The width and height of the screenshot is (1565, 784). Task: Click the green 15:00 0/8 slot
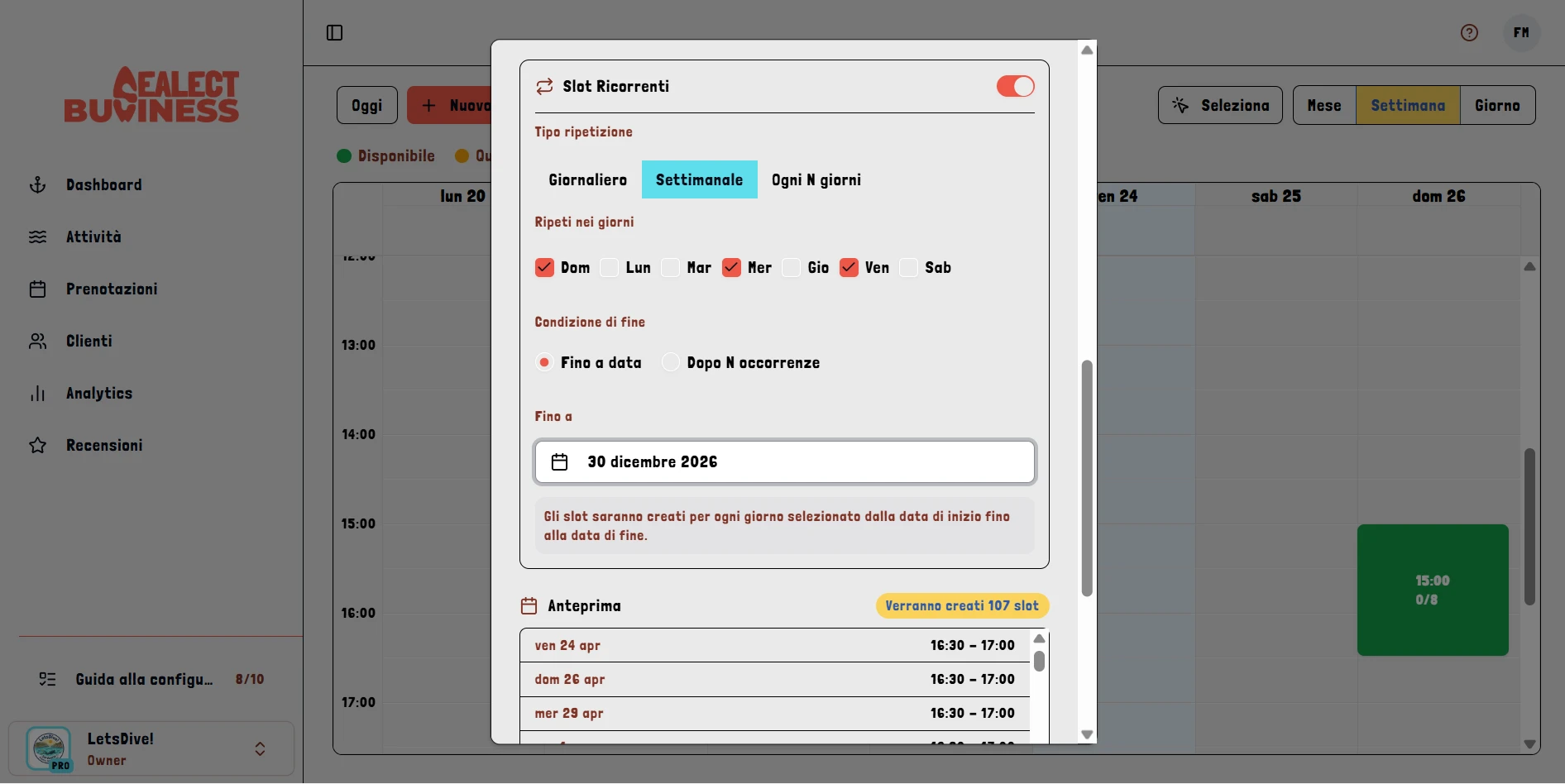click(x=1433, y=590)
